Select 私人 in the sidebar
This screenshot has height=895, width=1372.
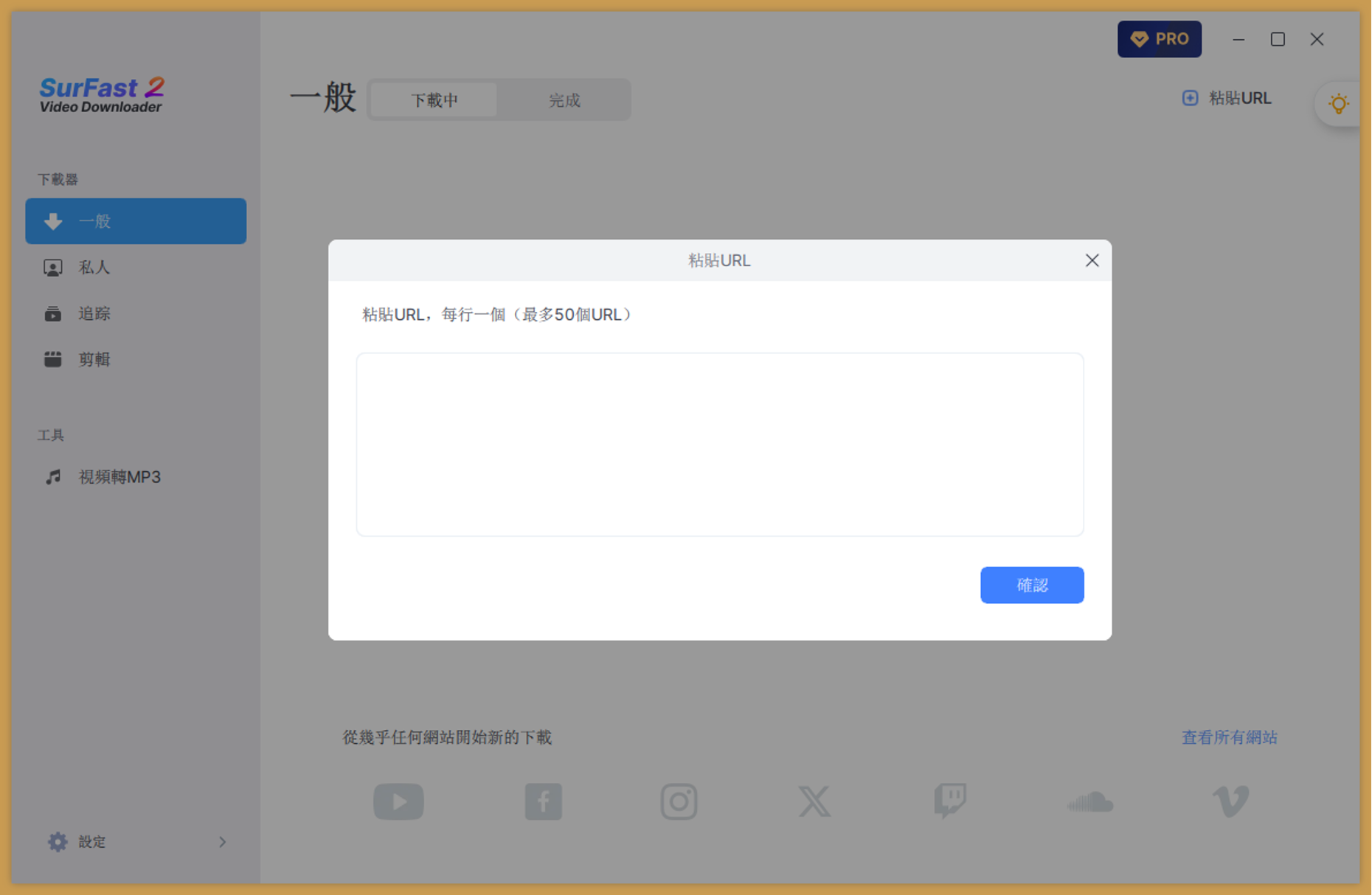(x=94, y=268)
